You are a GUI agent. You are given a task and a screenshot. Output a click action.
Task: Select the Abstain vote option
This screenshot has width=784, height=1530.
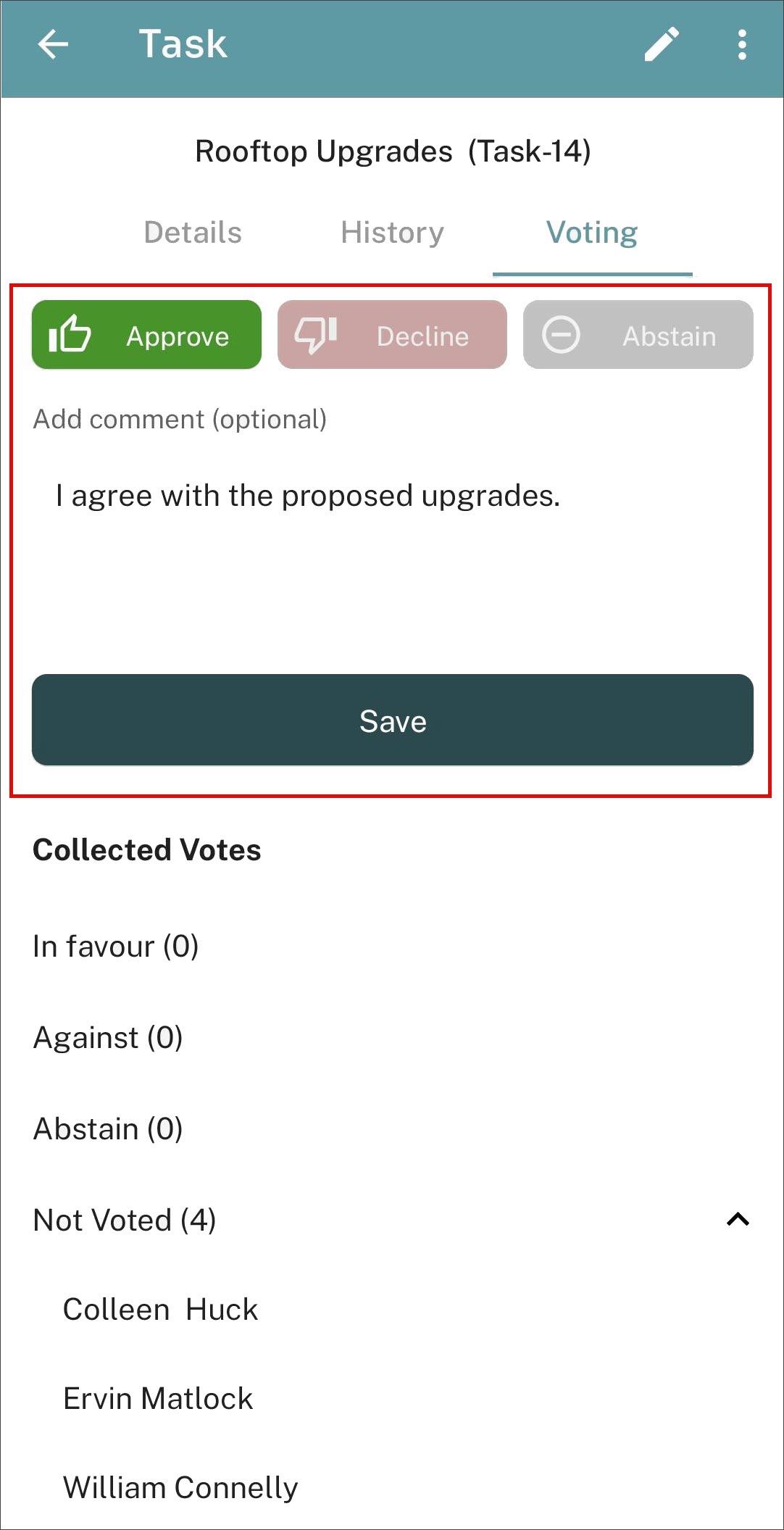638,335
